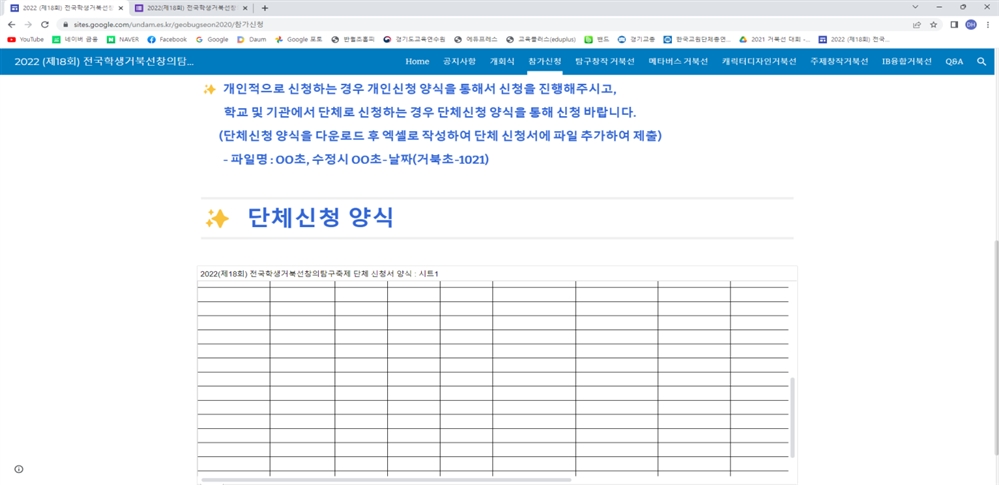This screenshot has height=485, width=999.
Task: Search the site with the magnifier icon
Action: (981, 61)
